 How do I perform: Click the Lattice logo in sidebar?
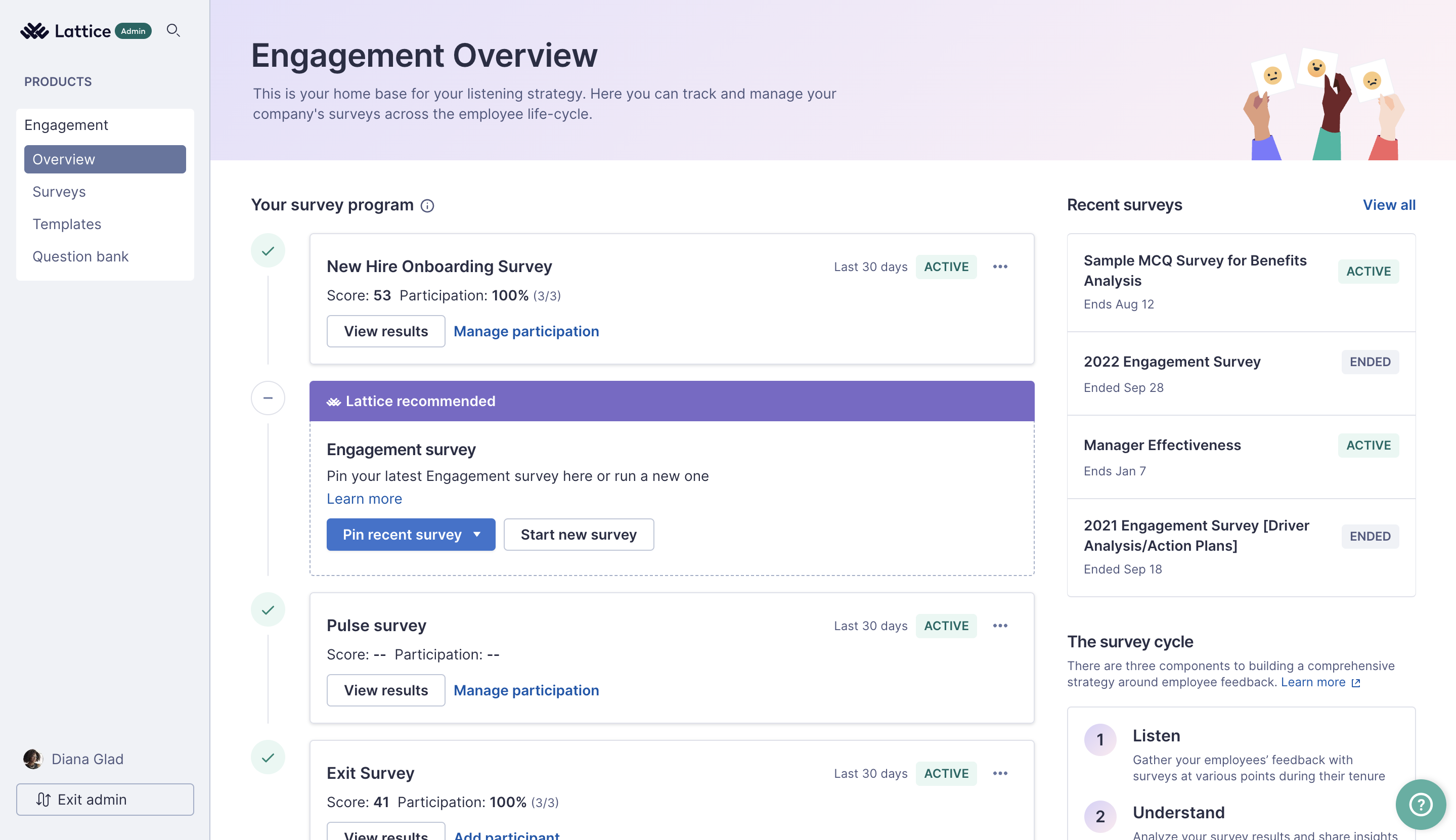tap(65, 30)
